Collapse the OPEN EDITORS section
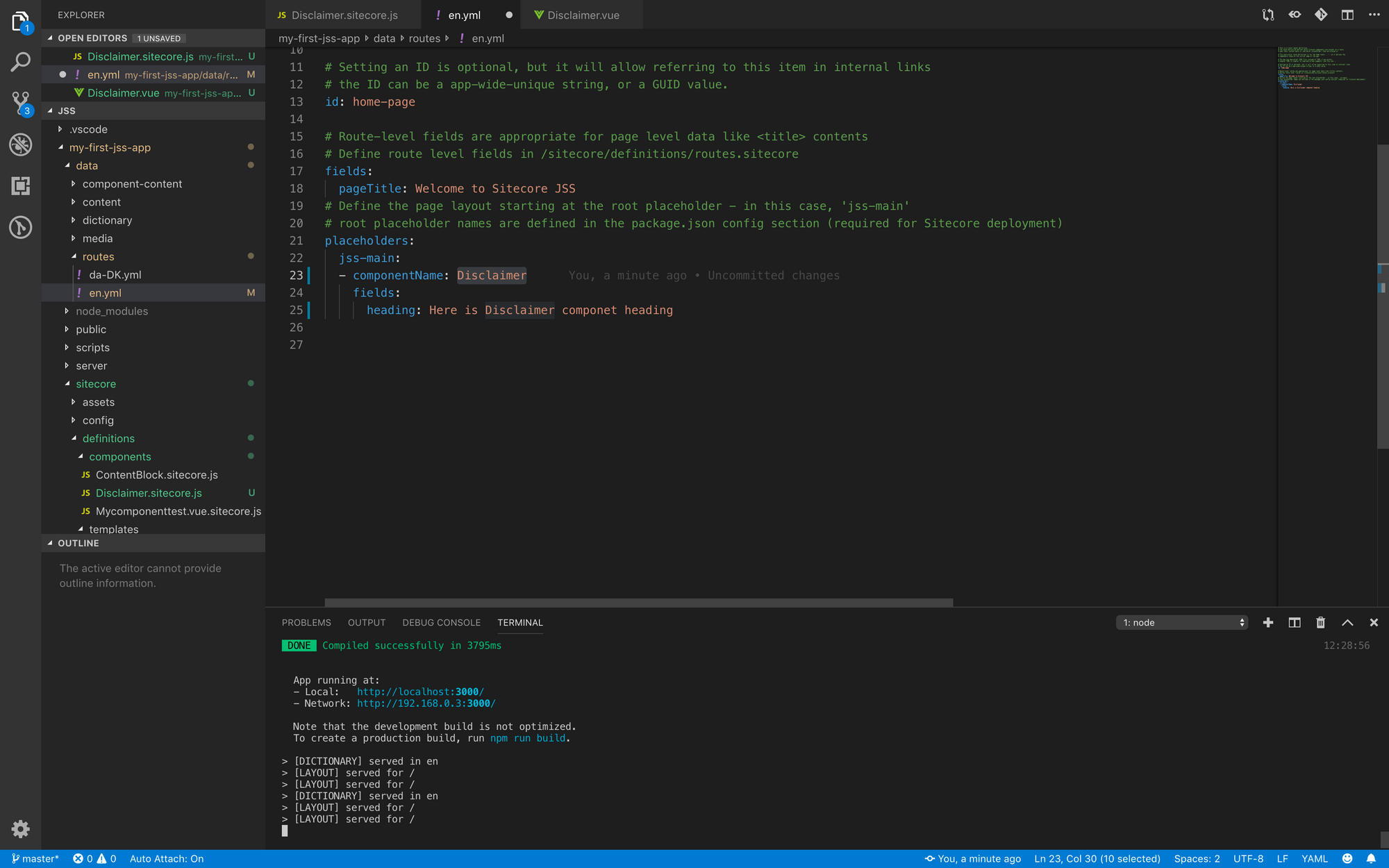 [153, 38]
